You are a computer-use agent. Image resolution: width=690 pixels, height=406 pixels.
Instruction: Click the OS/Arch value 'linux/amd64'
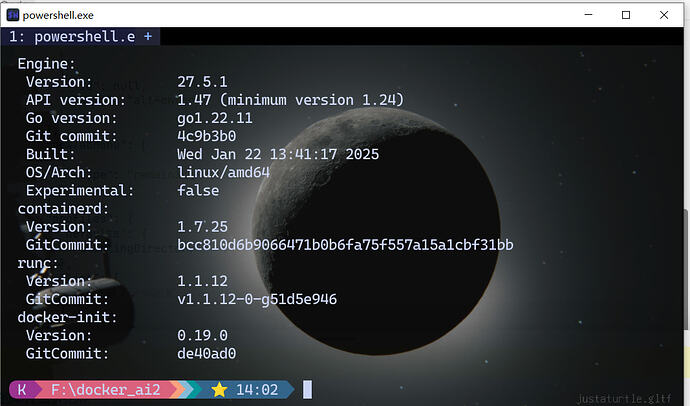tap(224, 172)
